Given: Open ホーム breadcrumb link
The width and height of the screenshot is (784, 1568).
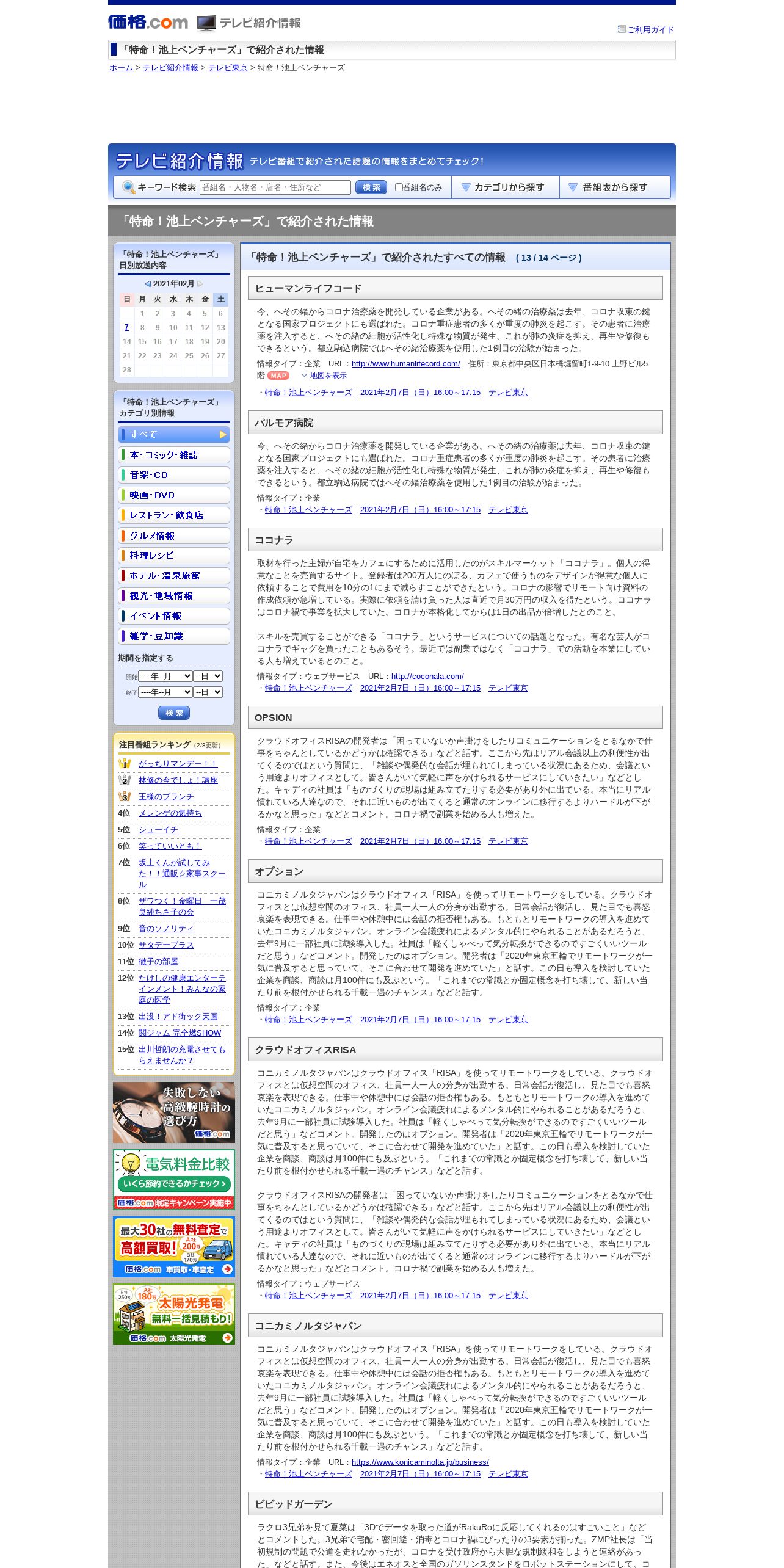Looking at the screenshot, I should point(121,68).
